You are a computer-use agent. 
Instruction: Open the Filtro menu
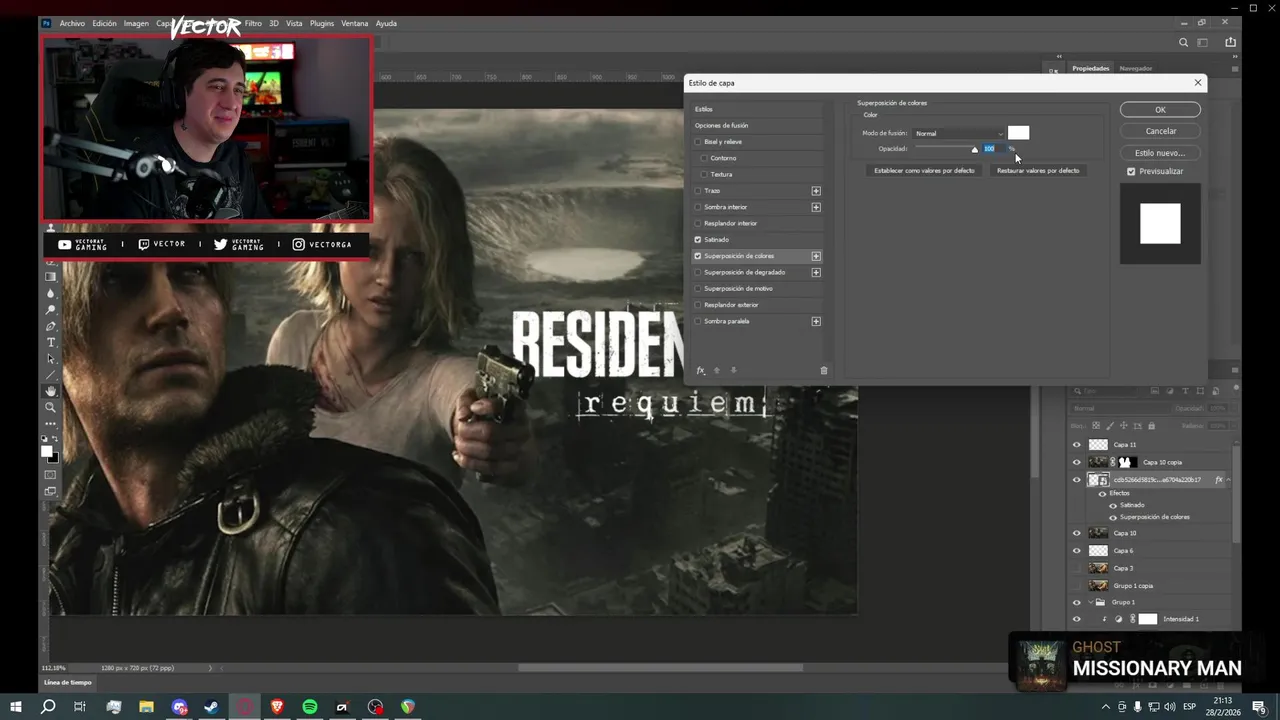(253, 23)
